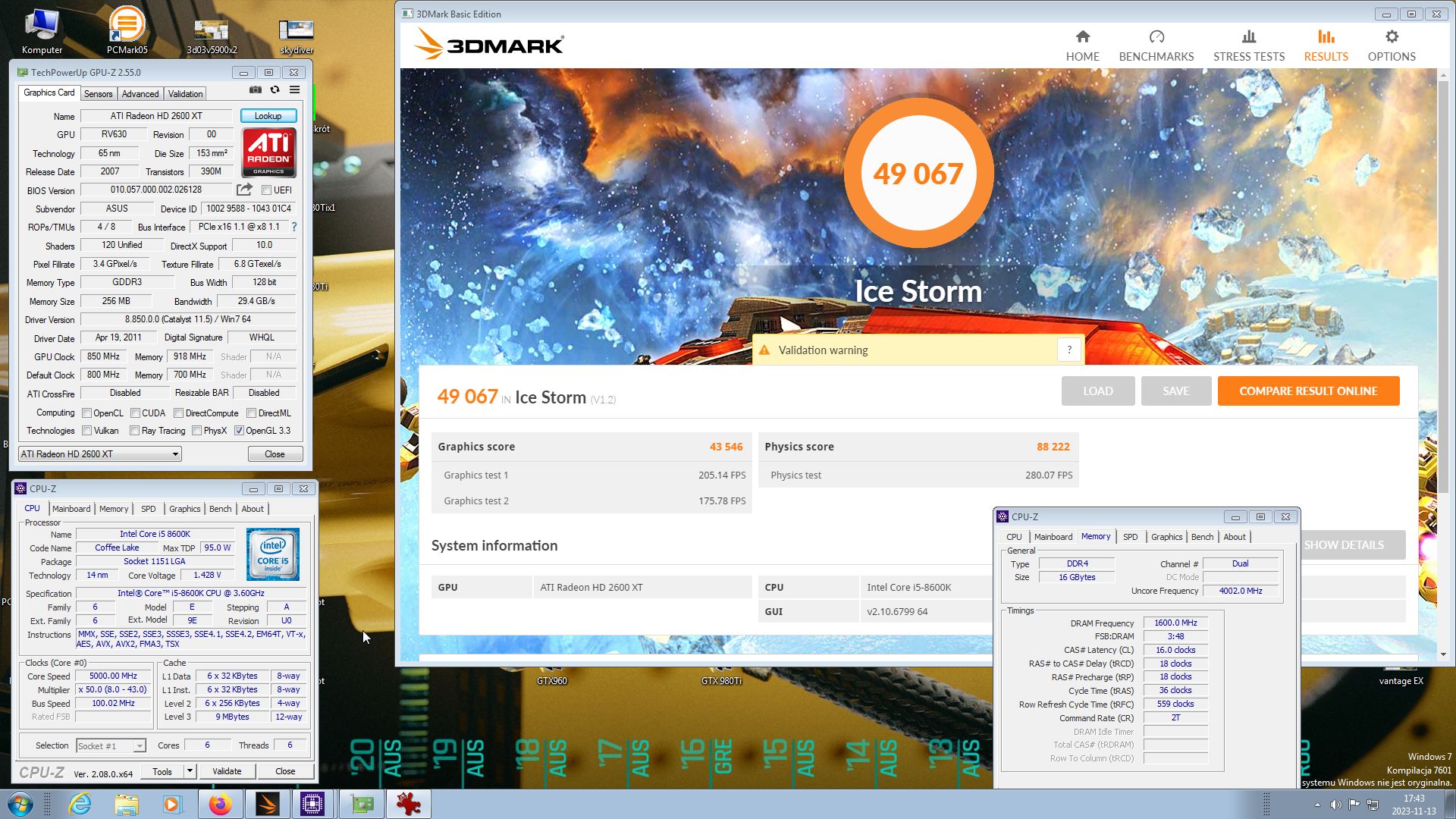Open the GPU-Z hamburger menu icon
The height and width of the screenshot is (819, 1456).
tap(294, 90)
